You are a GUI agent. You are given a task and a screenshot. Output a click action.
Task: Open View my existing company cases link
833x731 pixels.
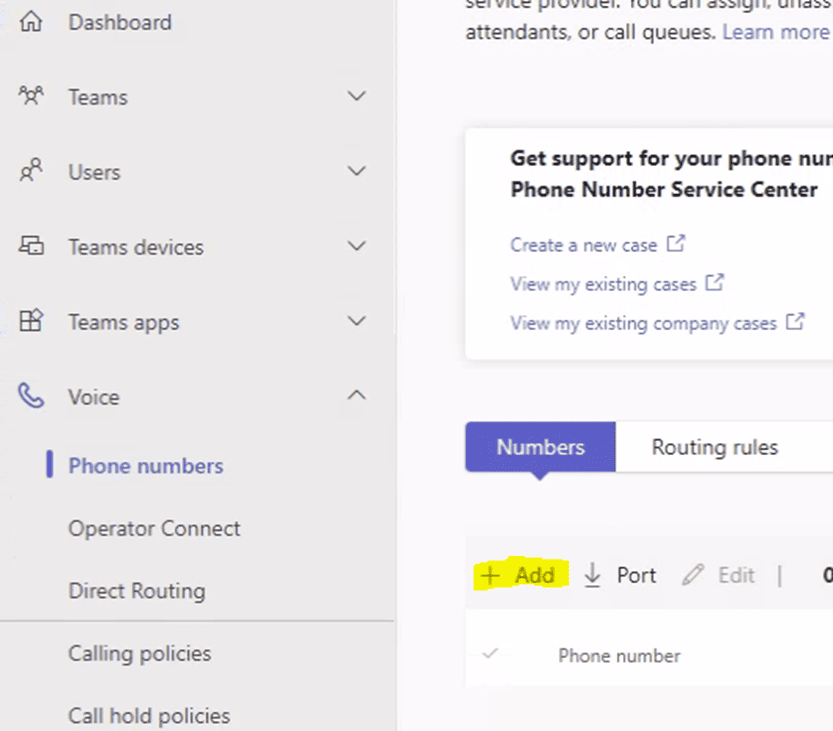(643, 323)
